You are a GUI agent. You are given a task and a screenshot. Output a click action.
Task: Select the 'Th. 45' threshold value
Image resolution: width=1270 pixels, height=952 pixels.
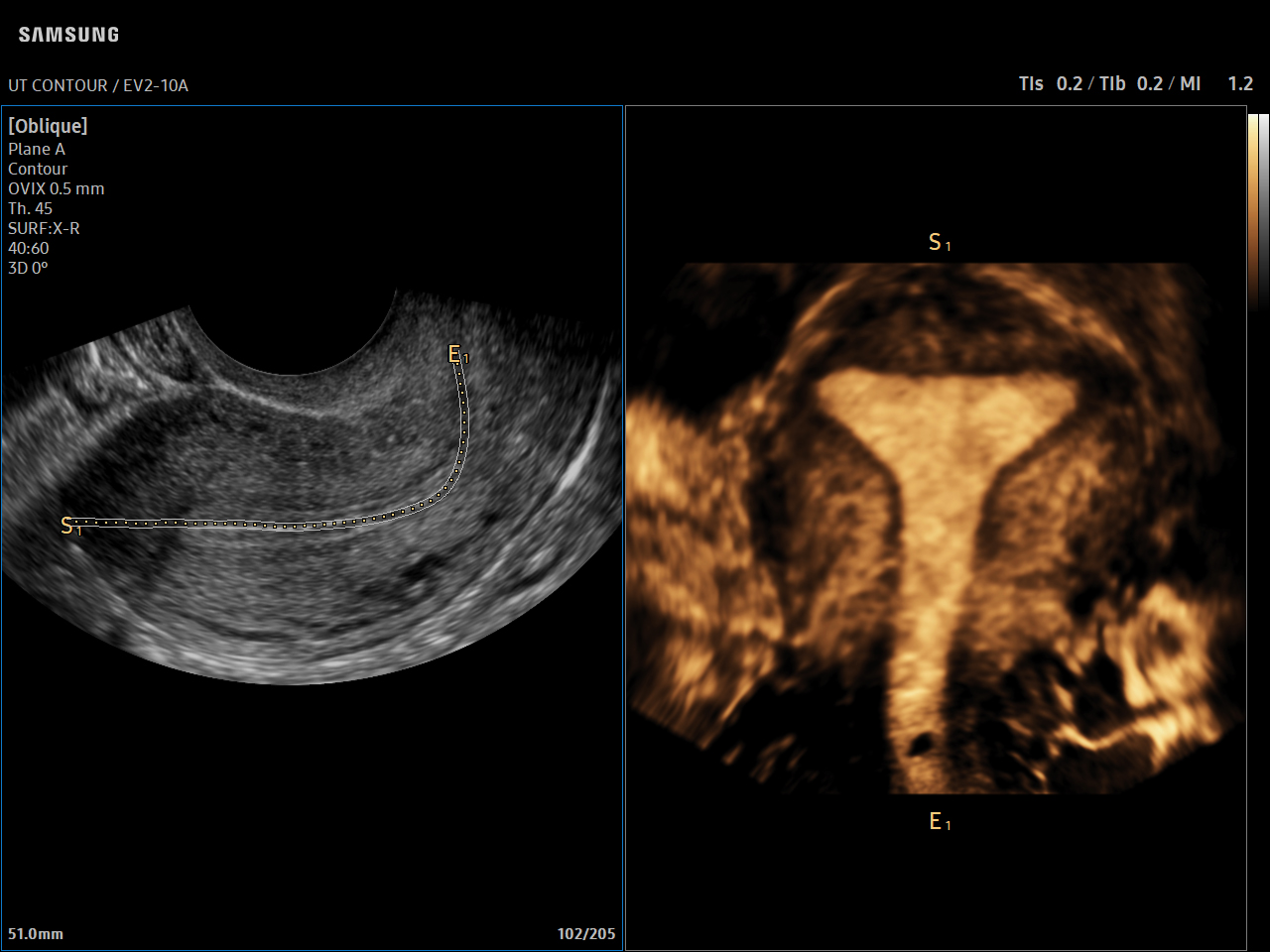tap(31, 208)
